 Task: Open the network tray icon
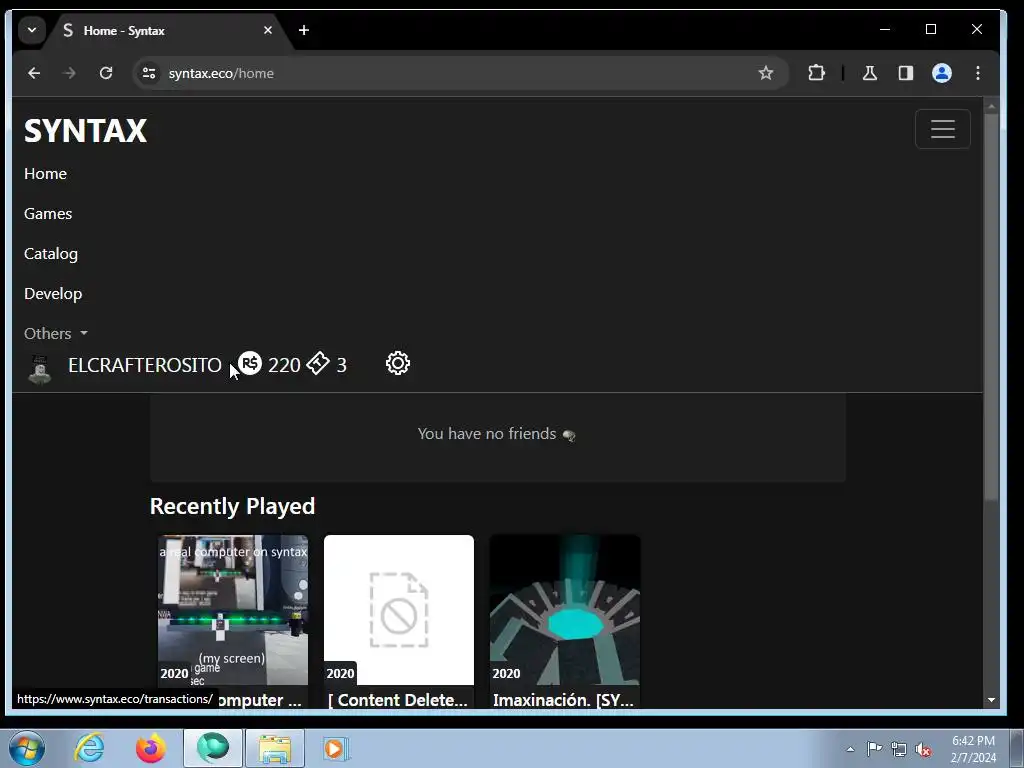(899, 749)
